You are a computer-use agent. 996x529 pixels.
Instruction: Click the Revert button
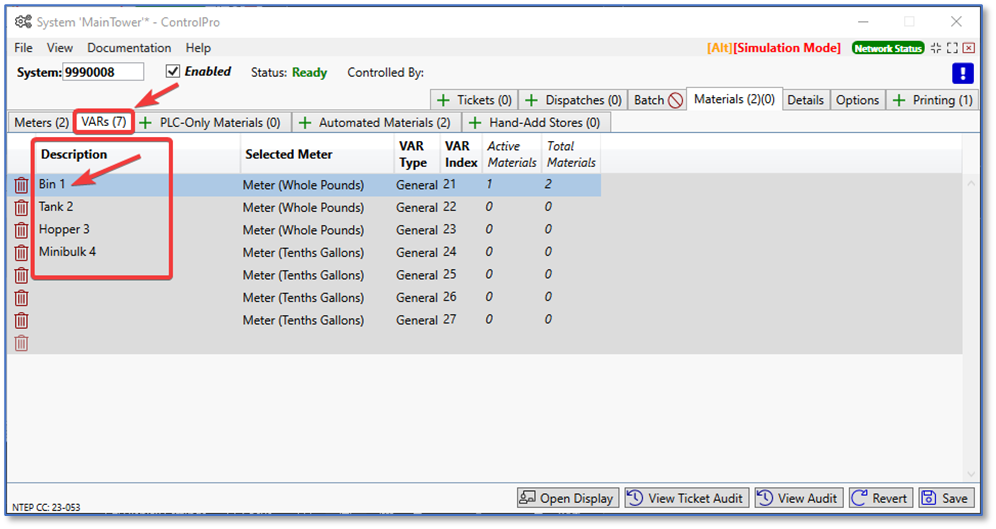tap(879, 498)
